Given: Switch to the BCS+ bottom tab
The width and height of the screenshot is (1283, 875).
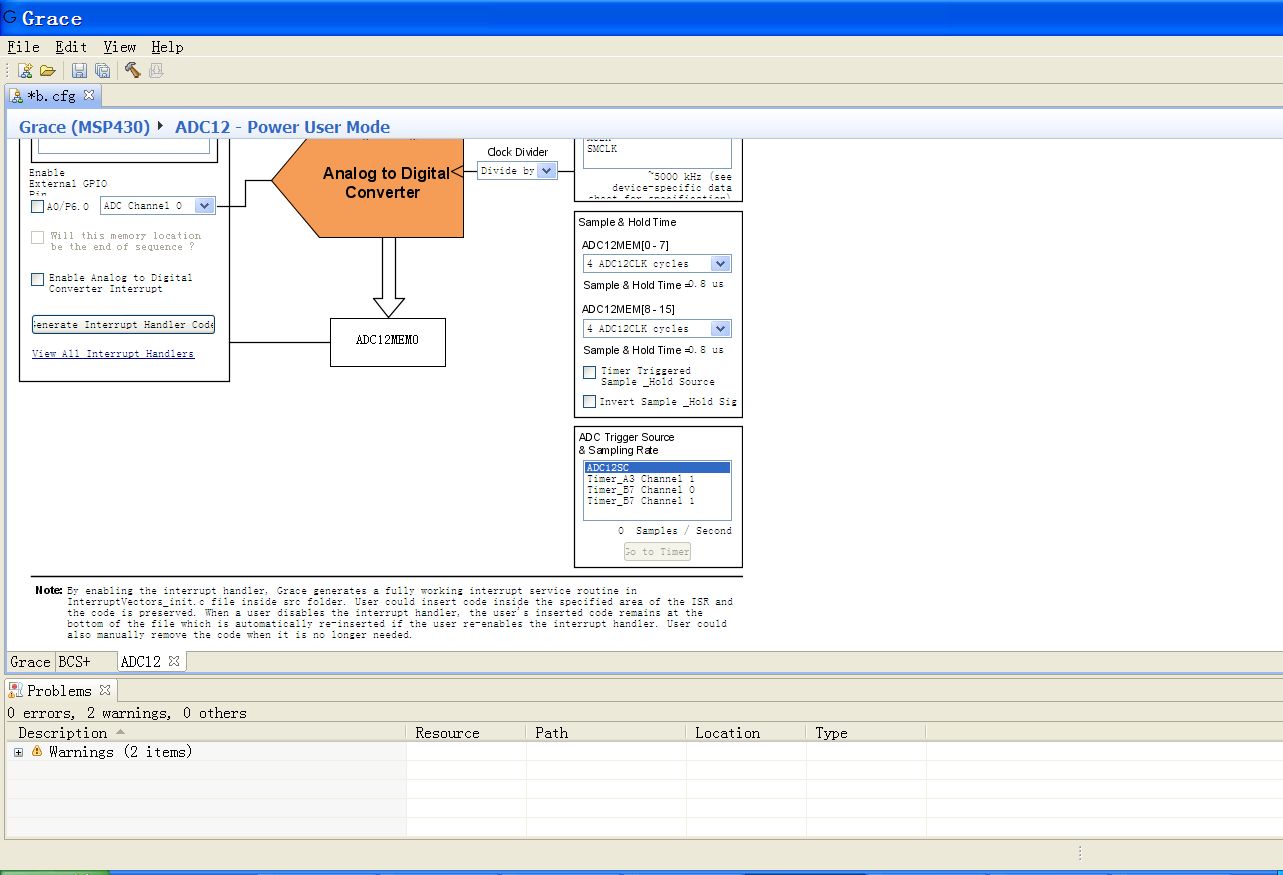Looking at the screenshot, I should point(74,662).
